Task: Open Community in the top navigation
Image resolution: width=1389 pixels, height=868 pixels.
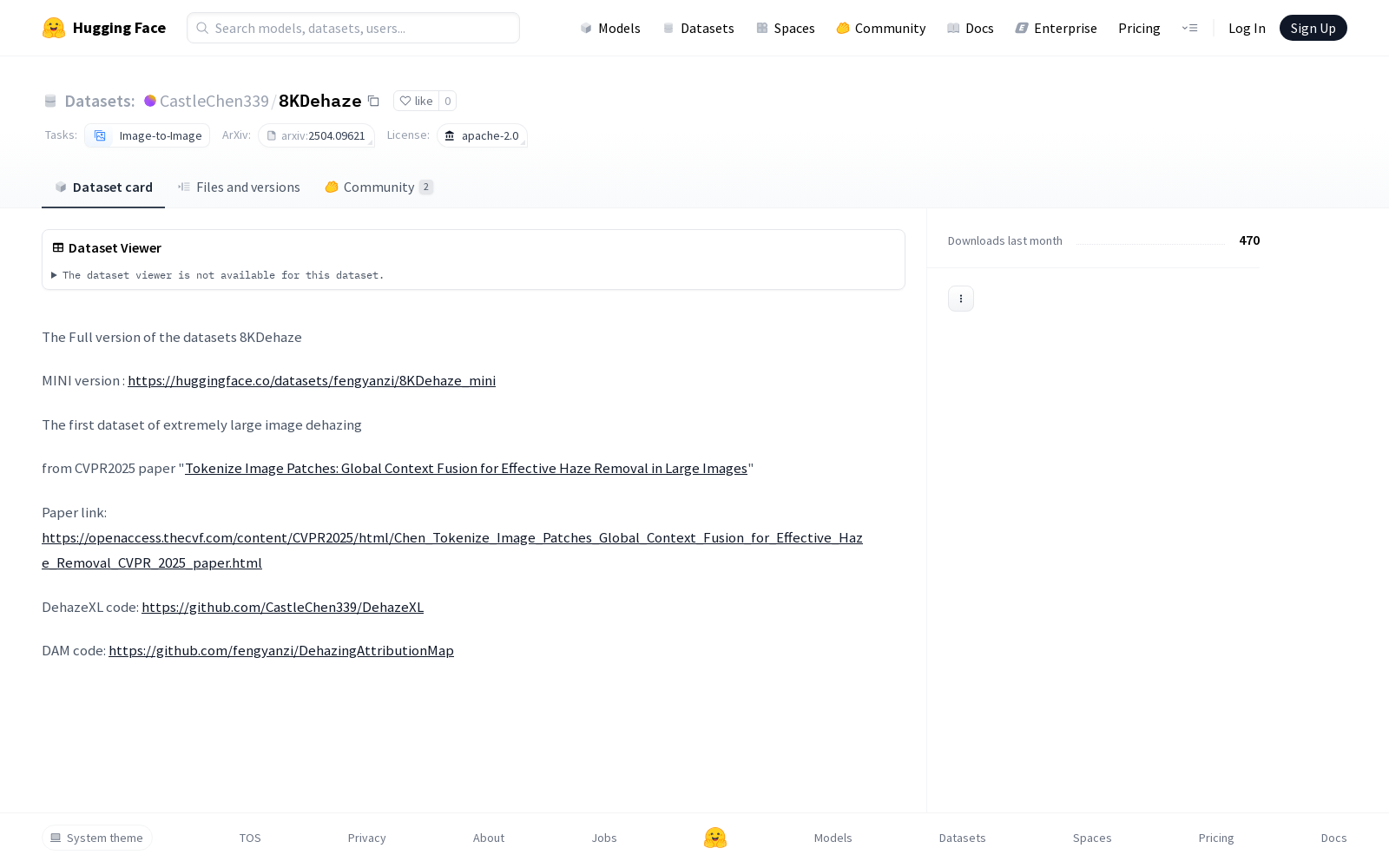Action: coord(881,28)
